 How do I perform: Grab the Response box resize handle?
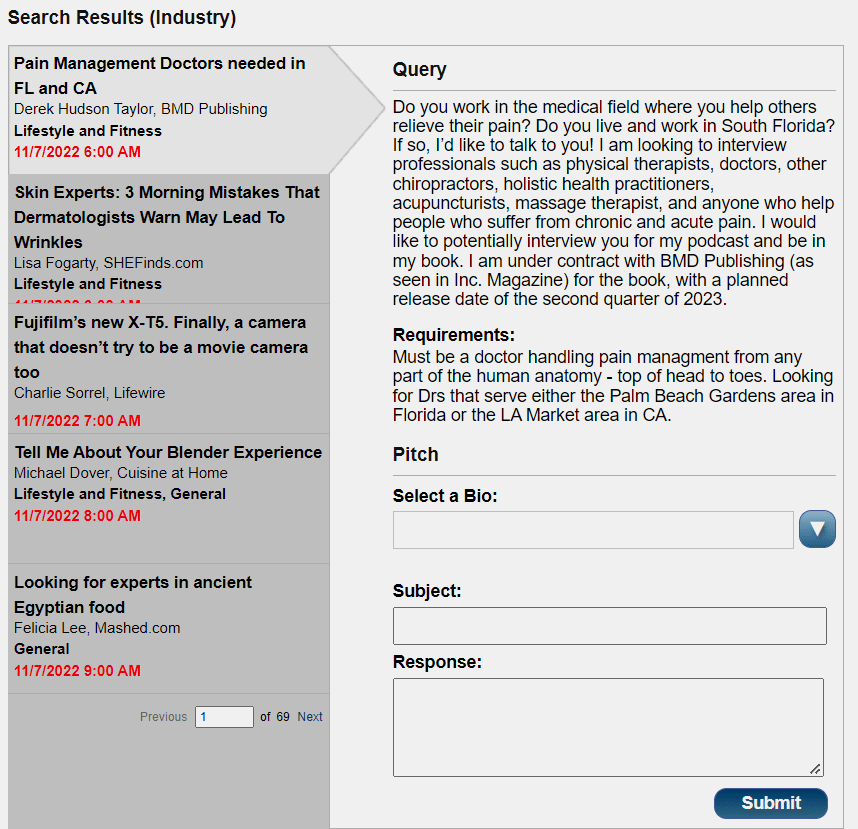click(816, 769)
